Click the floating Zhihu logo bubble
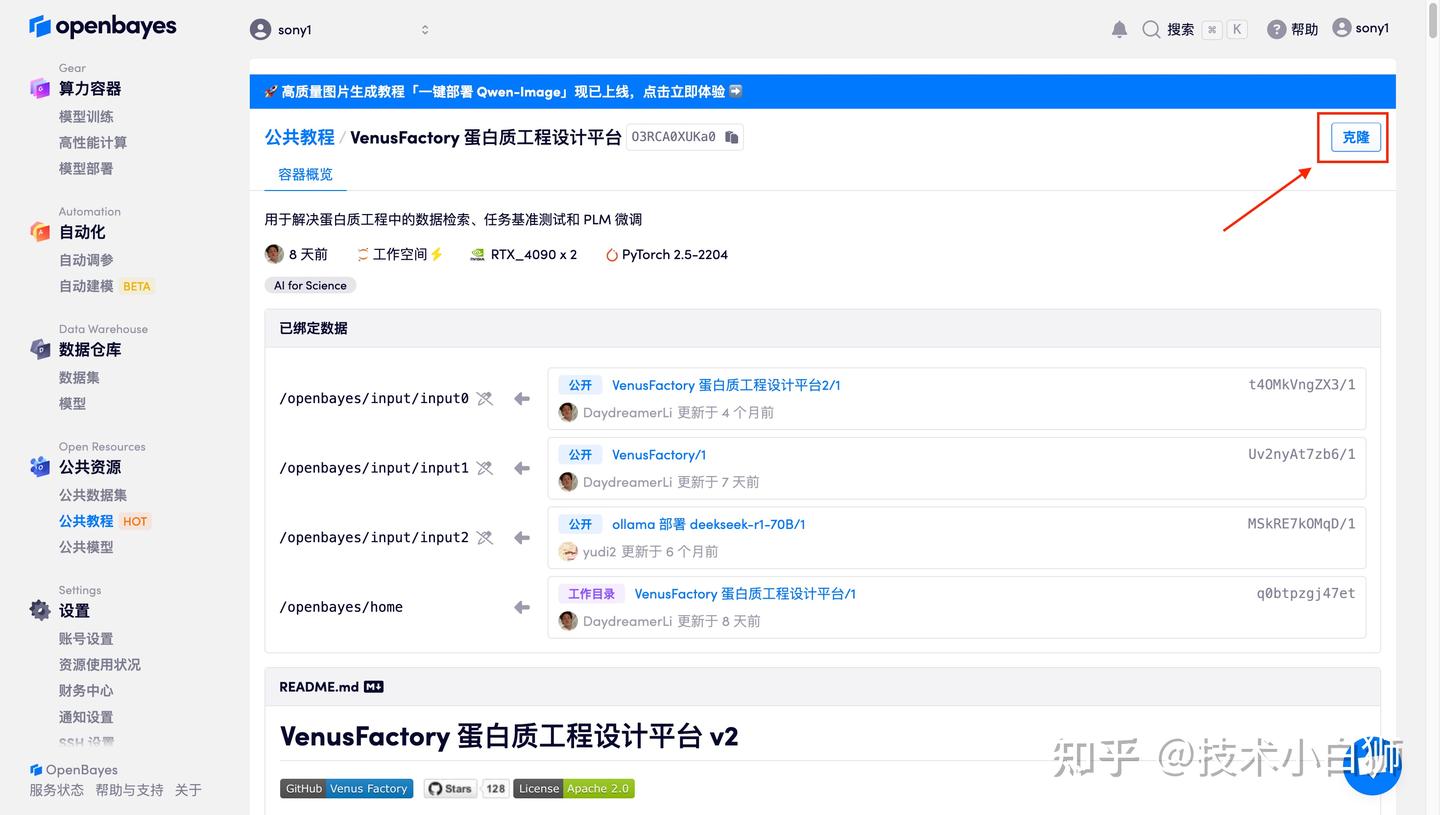Screen dimensions: 1440x815 pos(1372,764)
